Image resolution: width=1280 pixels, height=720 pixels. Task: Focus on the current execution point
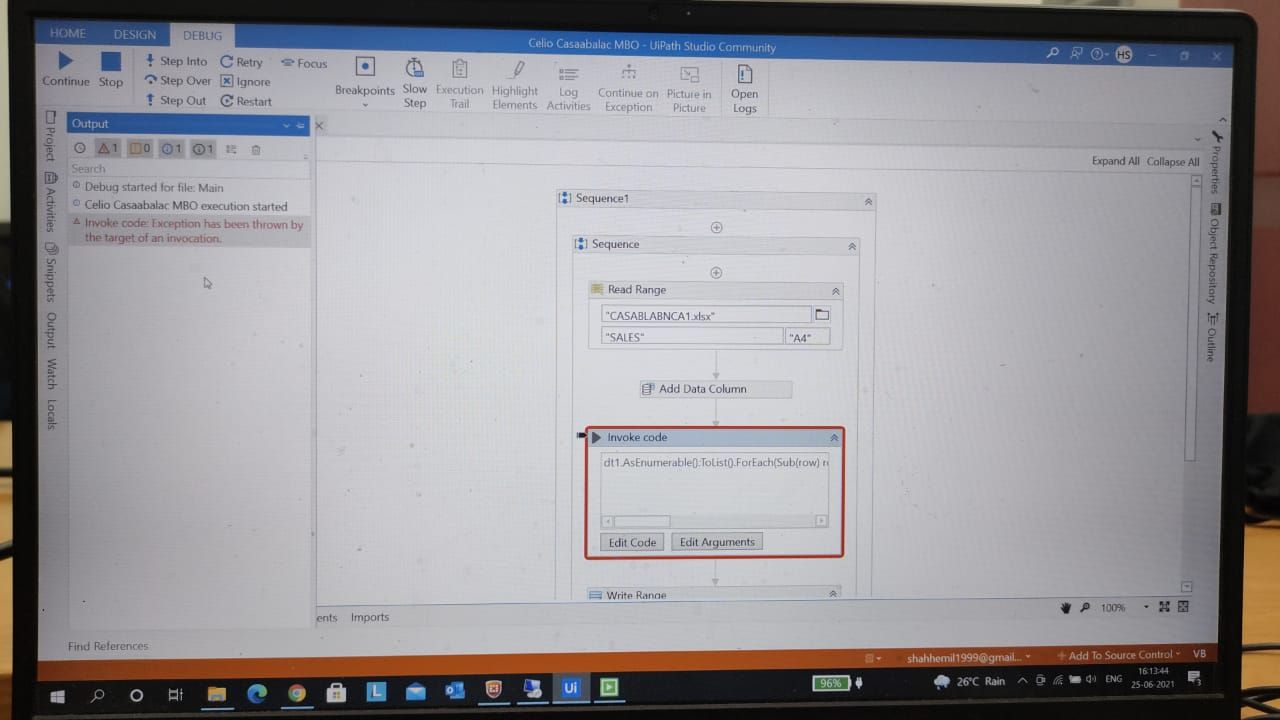pos(304,63)
